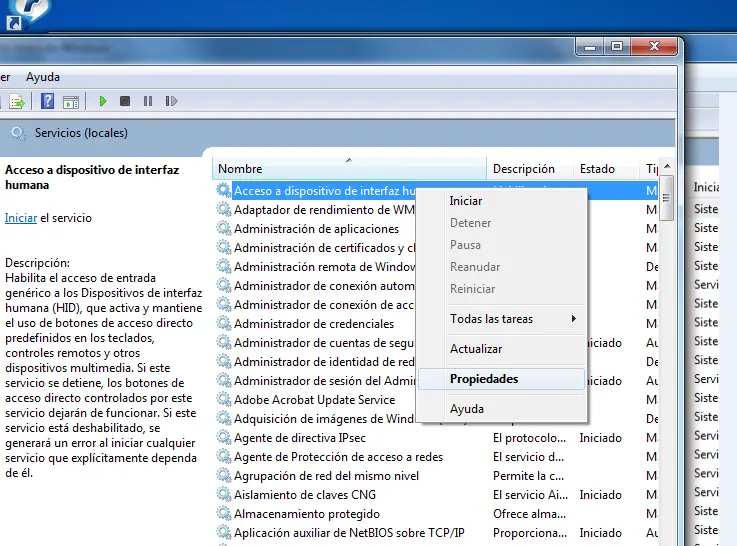Open the Ayuda menu in the menu bar

[x=43, y=77]
